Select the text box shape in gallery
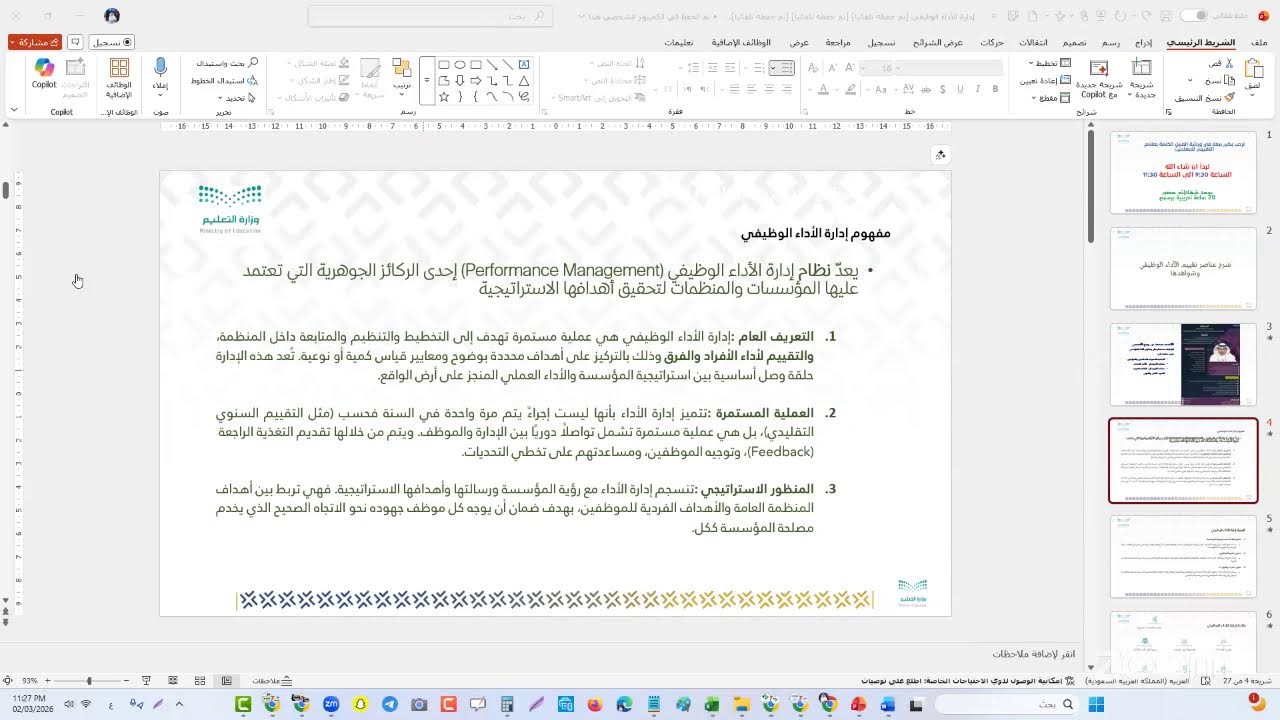The width and height of the screenshot is (1280, 720). 524,65
